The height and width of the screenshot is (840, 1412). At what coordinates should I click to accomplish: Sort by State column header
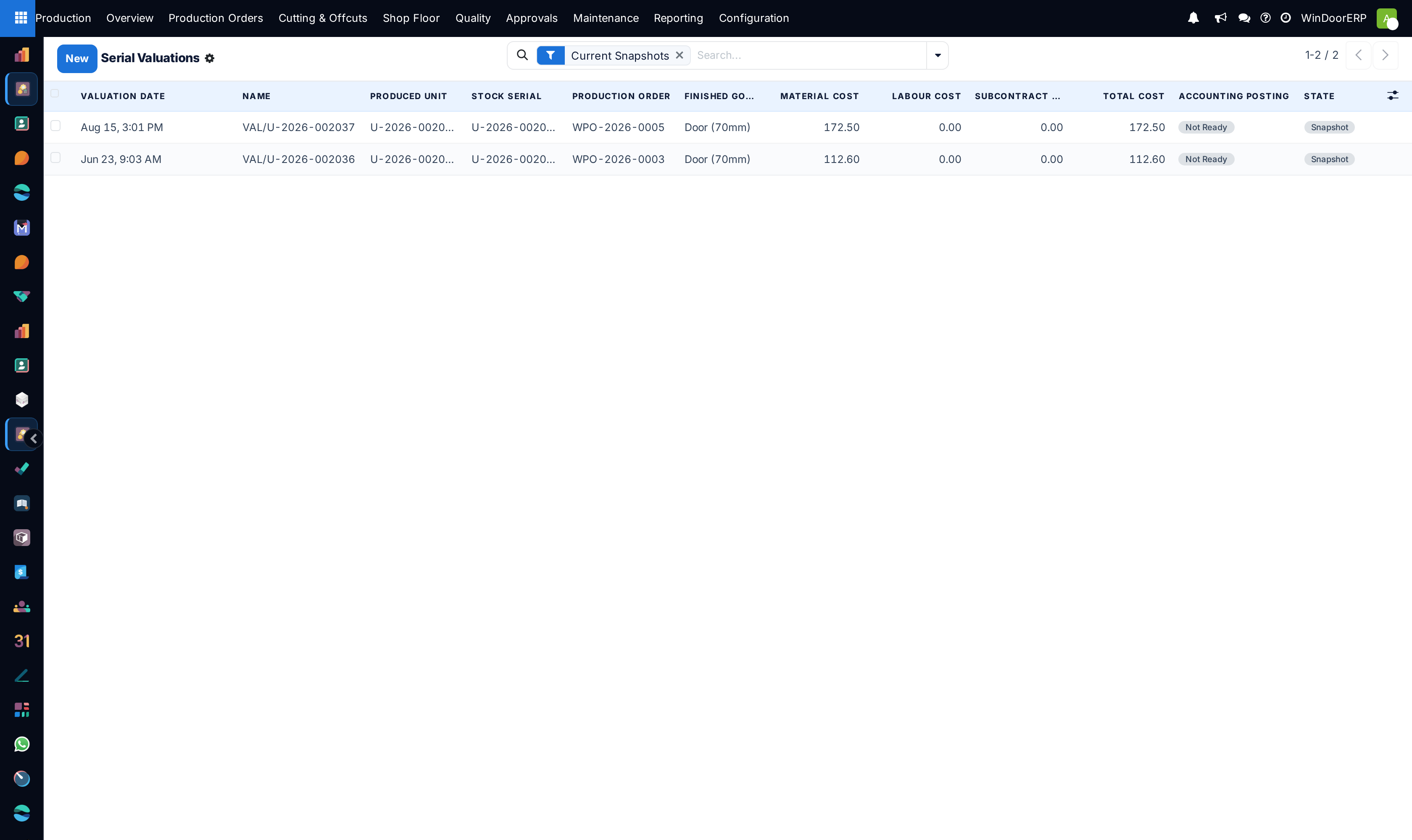(x=1319, y=96)
